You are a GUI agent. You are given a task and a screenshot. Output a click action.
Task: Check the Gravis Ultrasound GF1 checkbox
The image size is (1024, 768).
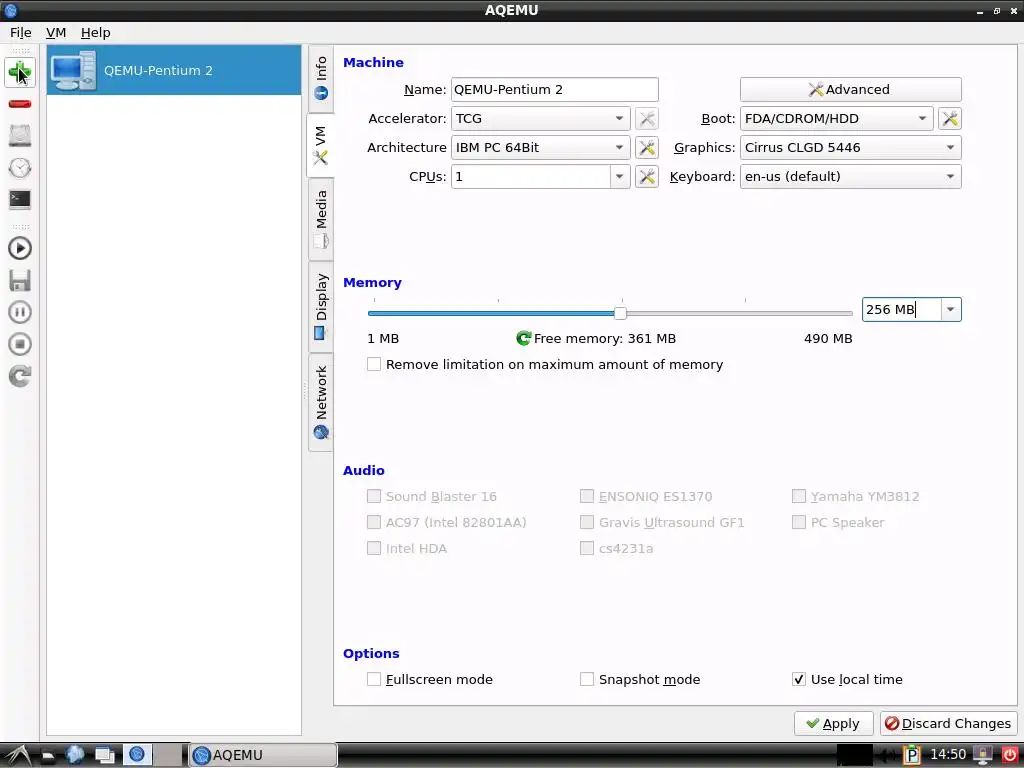pos(586,522)
